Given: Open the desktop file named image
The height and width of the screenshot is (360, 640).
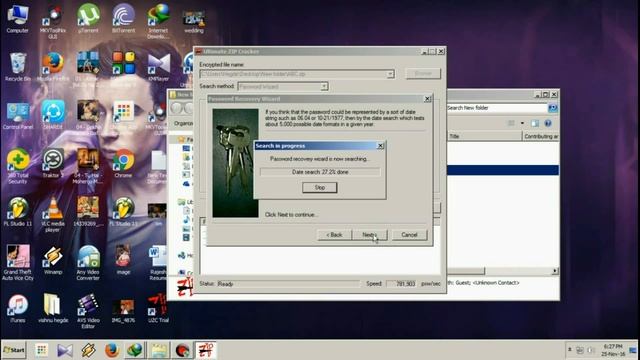Looking at the screenshot, I should 123,260.
